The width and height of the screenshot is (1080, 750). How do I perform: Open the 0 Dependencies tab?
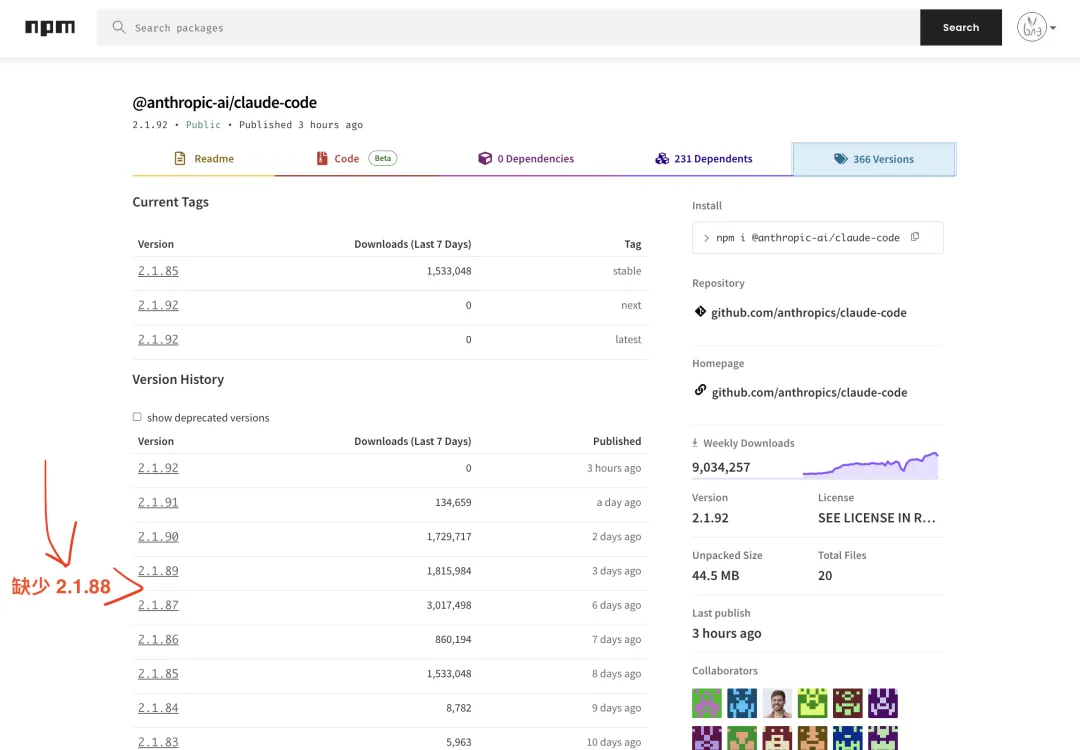(526, 158)
